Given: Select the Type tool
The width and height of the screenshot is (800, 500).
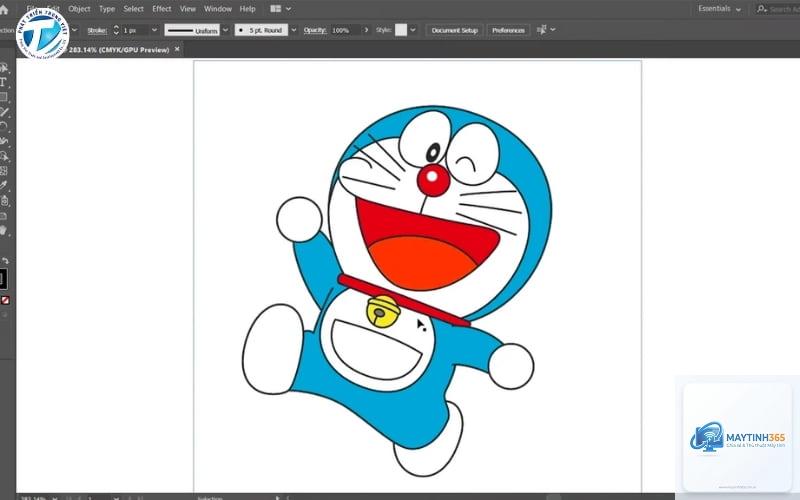Looking at the screenshot, I should (3, 82).
